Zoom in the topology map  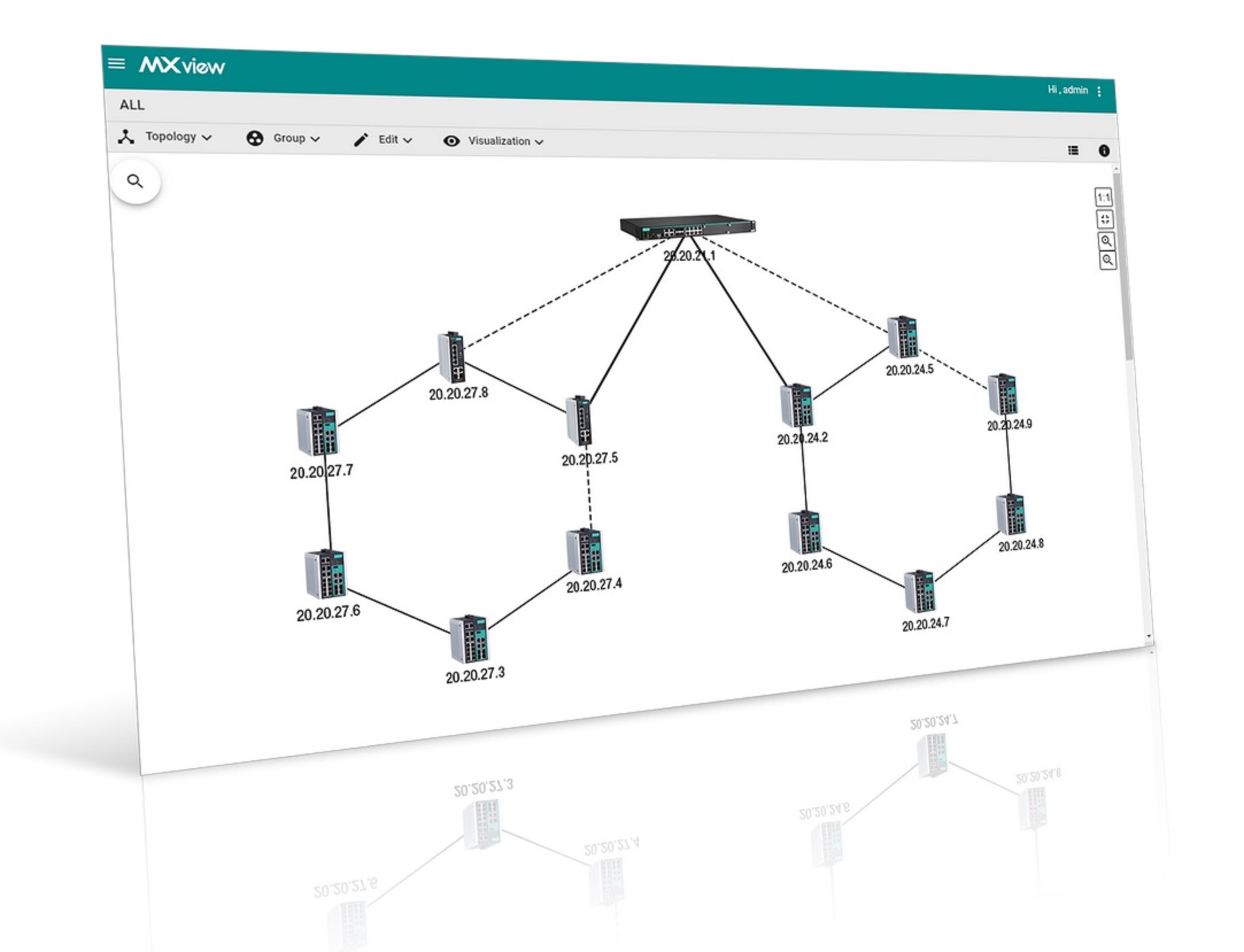tap(1106, 241)
